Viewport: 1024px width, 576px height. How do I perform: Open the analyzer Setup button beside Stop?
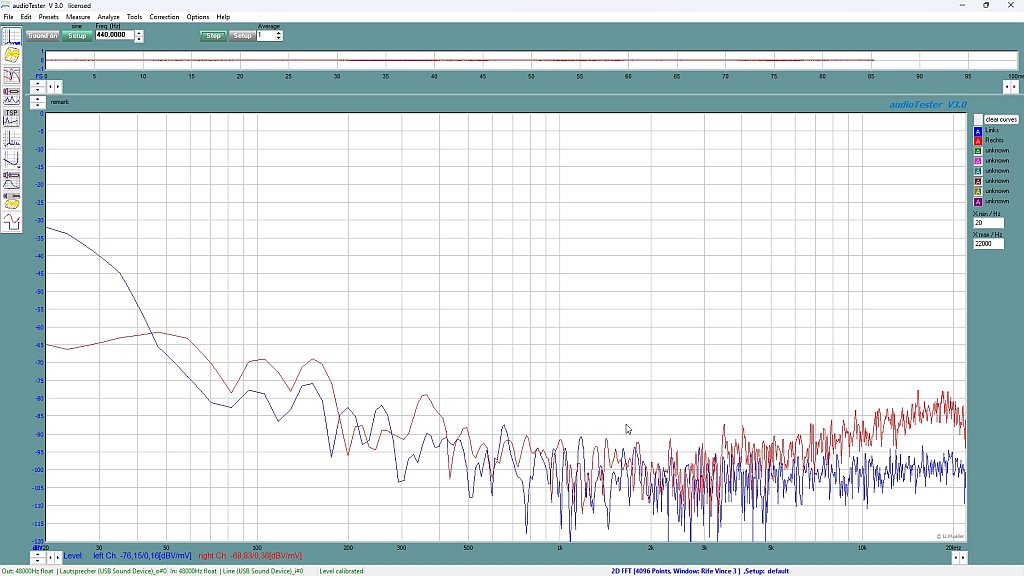coord(242,36)
